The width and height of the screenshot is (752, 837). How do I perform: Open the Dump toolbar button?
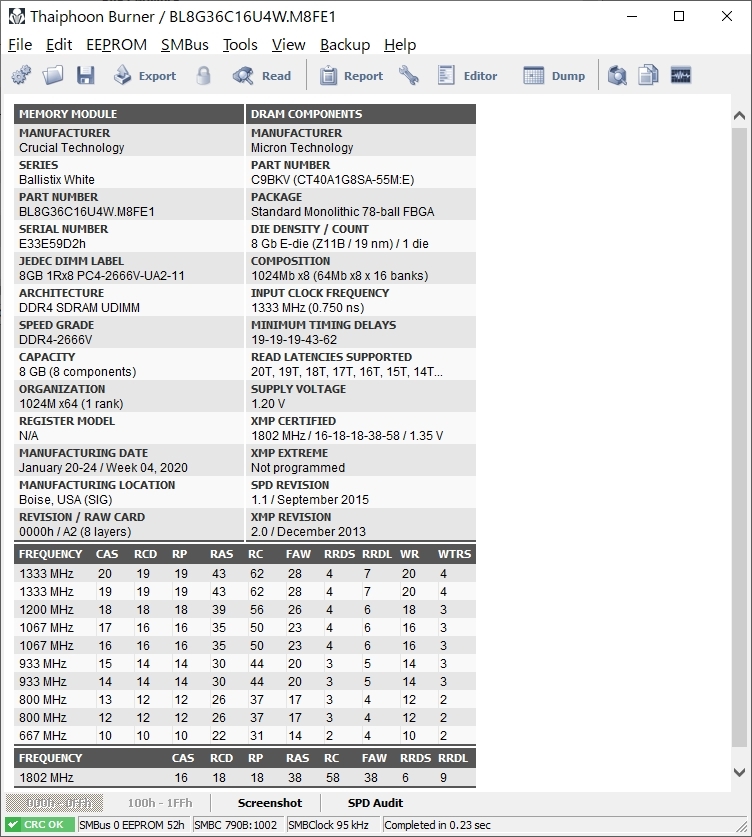click(554, 75)
